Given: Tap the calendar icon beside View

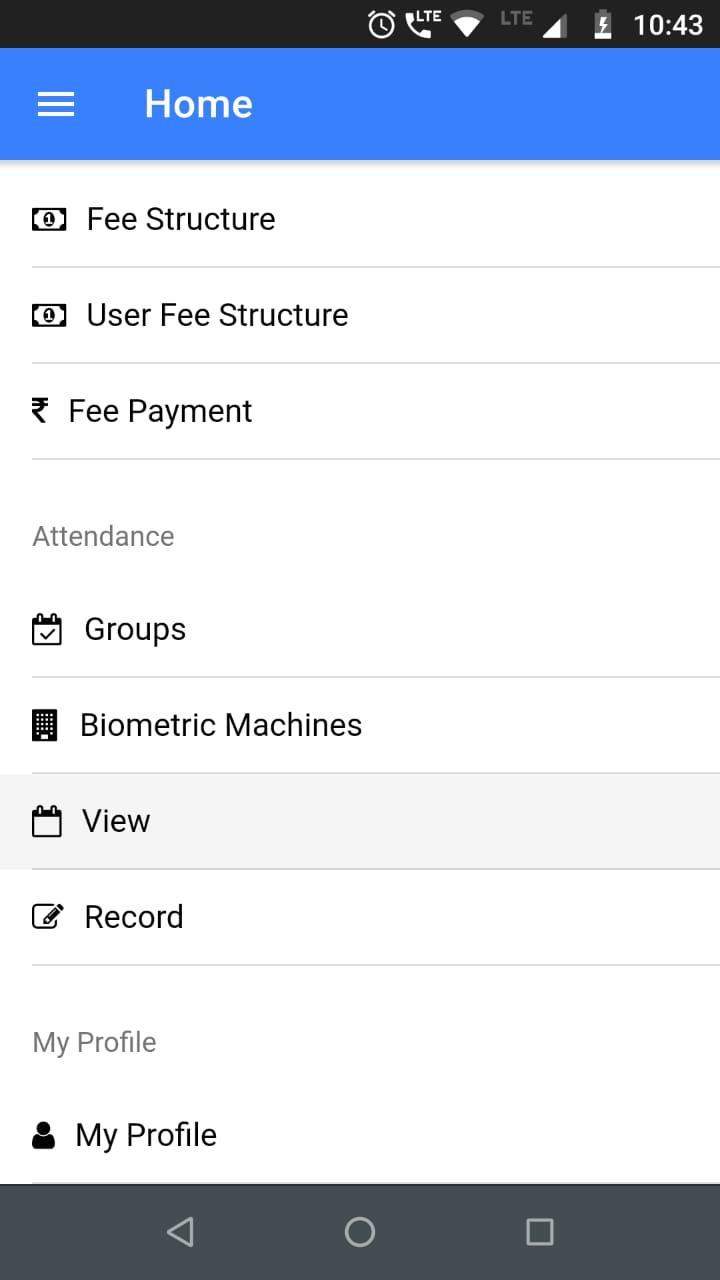Looking at the screenshot, I should point(47,821).
